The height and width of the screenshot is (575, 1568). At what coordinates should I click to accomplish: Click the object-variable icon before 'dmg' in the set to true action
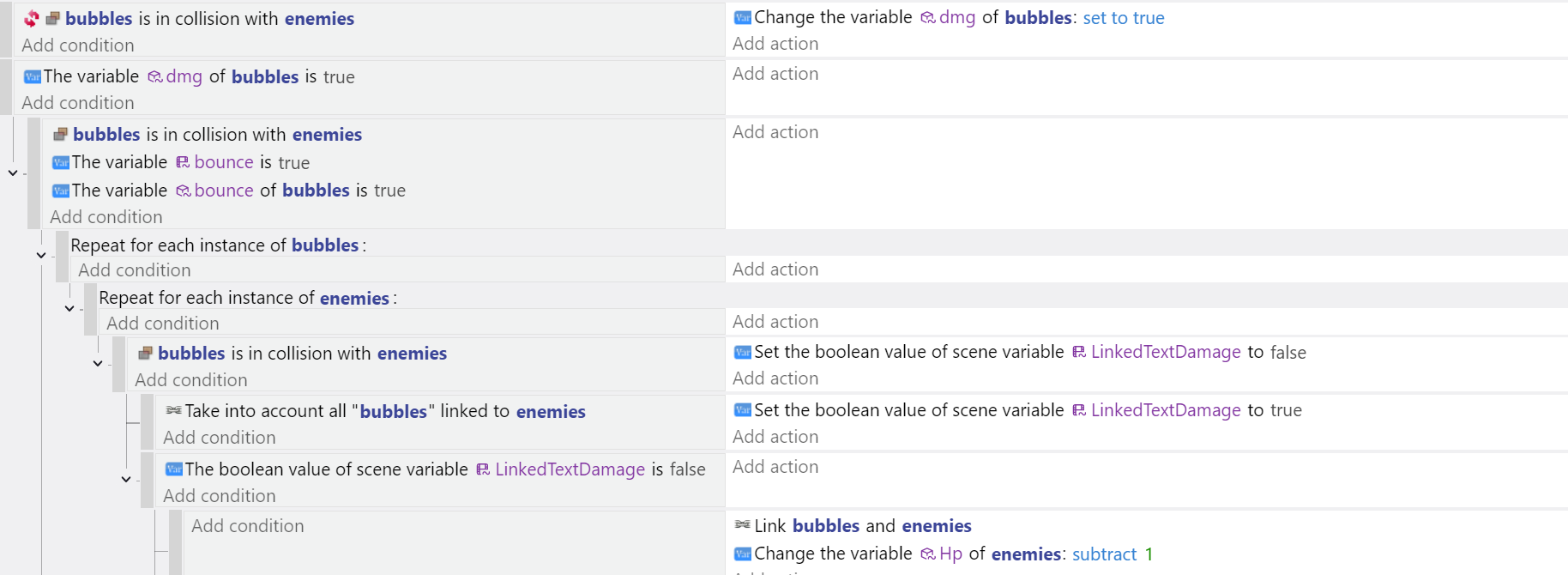(x=928, y=17)
